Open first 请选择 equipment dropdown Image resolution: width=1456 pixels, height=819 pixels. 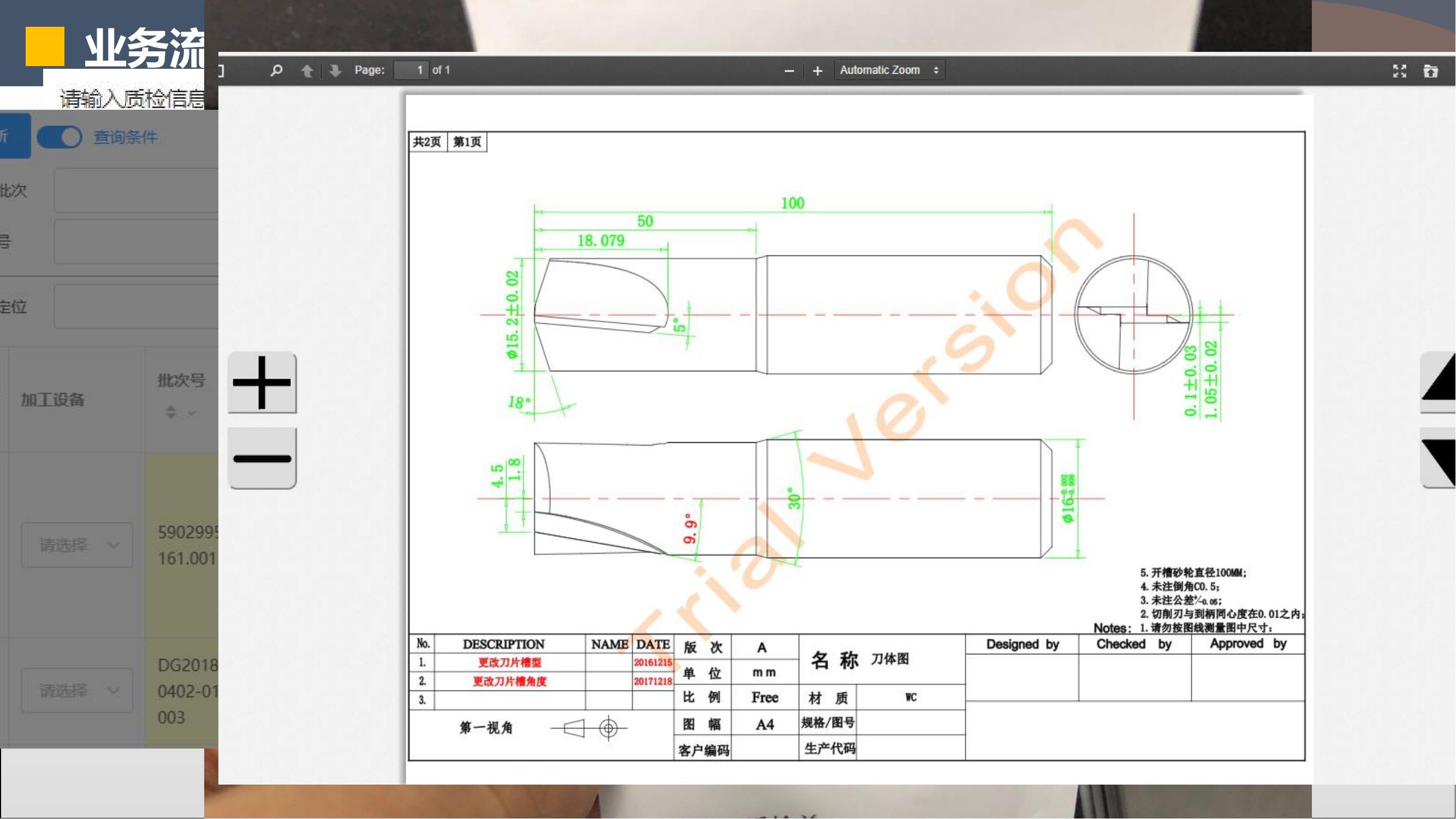pos(78,545)
